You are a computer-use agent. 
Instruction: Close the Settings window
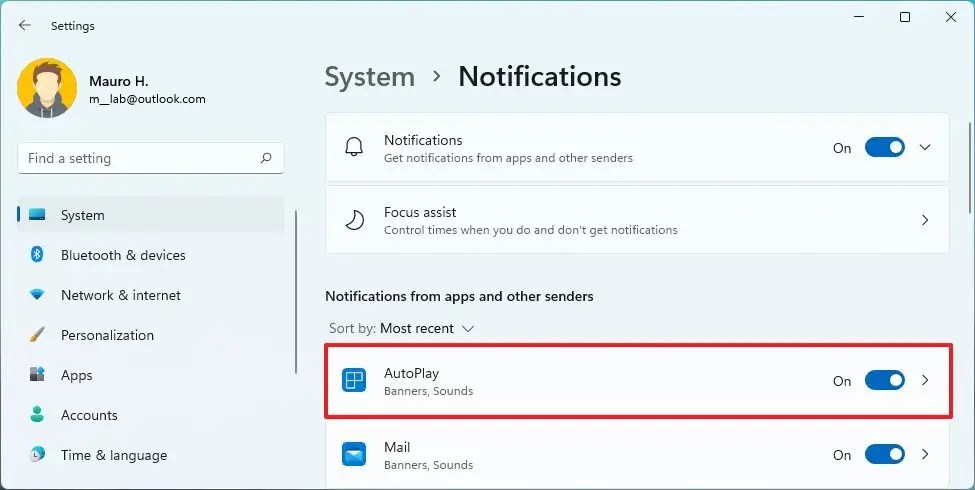point(951,17)
